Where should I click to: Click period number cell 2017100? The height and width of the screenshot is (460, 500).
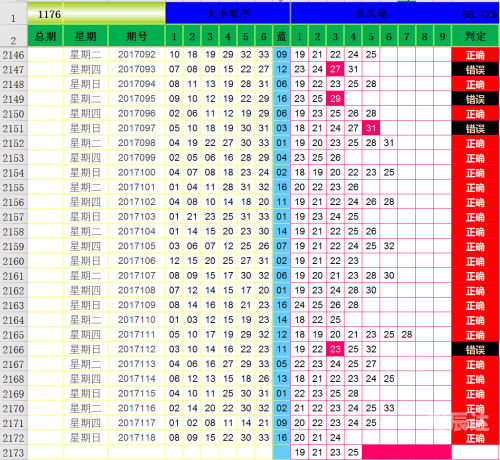(137, 172)
